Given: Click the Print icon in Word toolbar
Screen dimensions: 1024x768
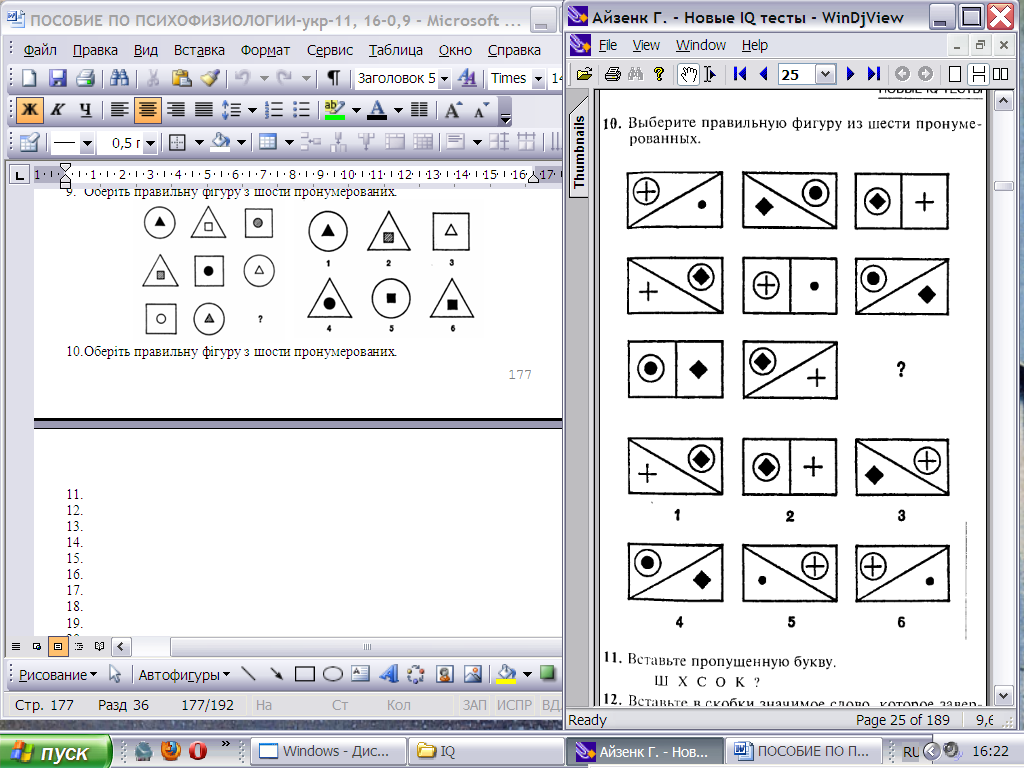Looking at the screenshot, I should [86, 78].
